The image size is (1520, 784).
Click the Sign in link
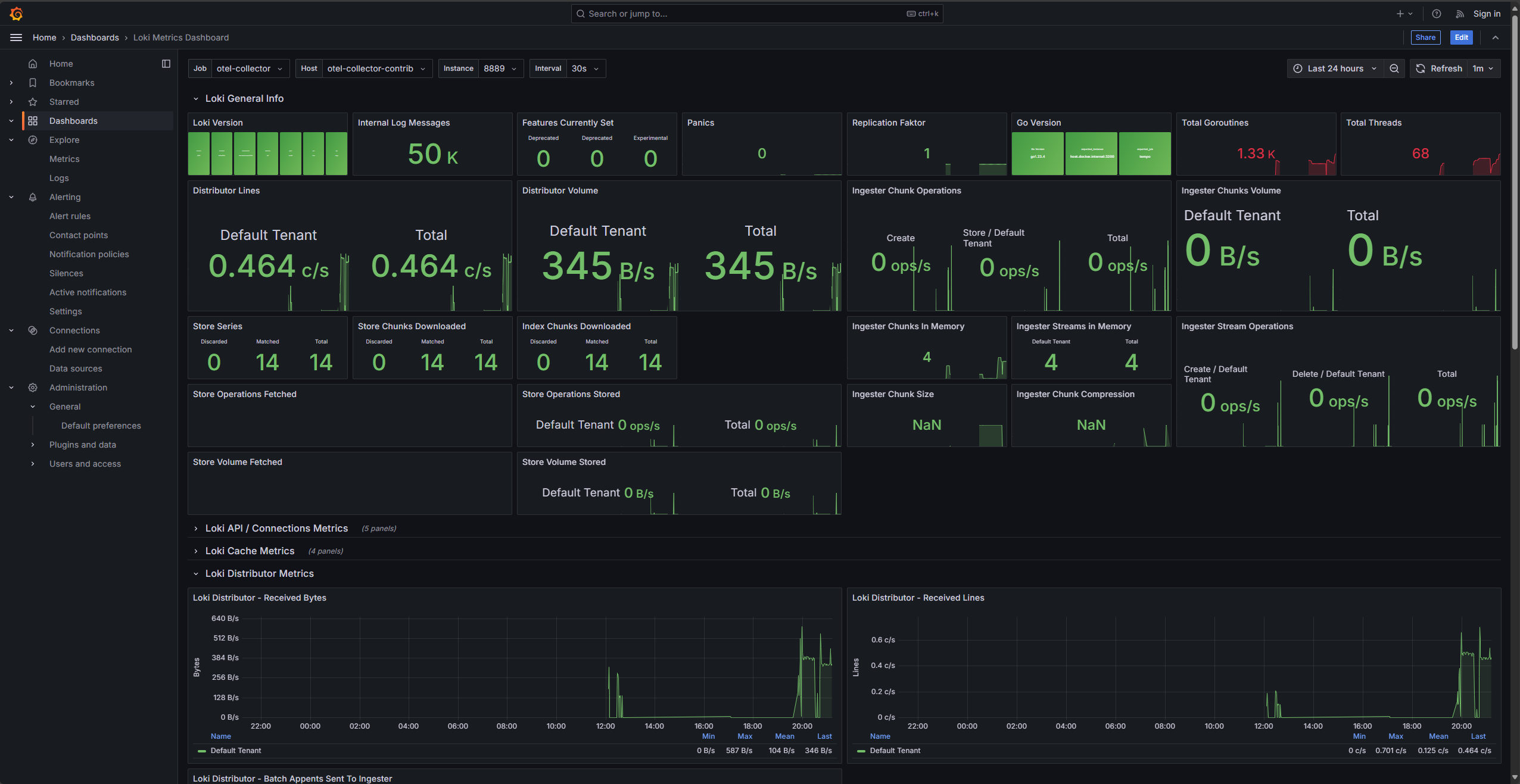(x=1487, y=14)
